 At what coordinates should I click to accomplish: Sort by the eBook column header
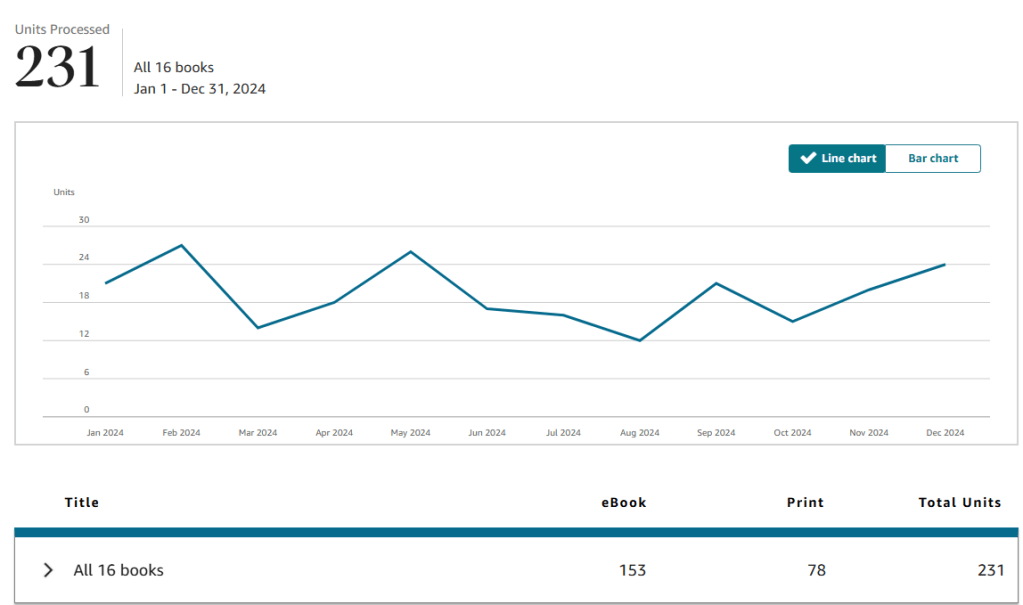coord(623,502)
